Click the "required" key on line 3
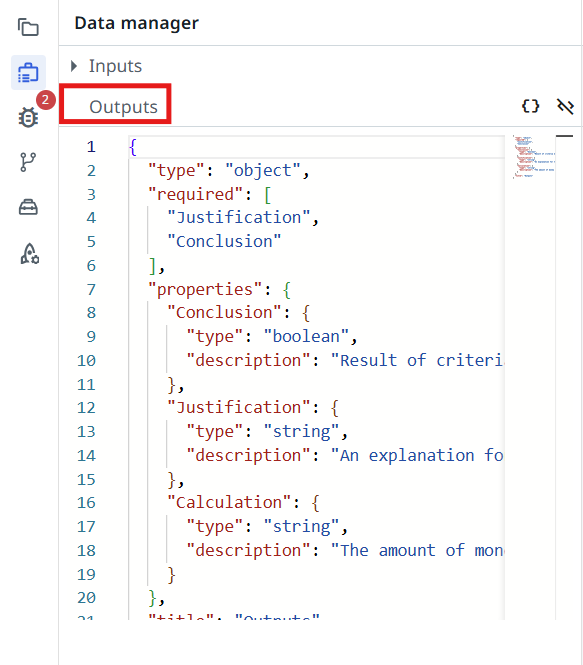The width and height of the screenshot is (583, 665). (x=195, y=194)
